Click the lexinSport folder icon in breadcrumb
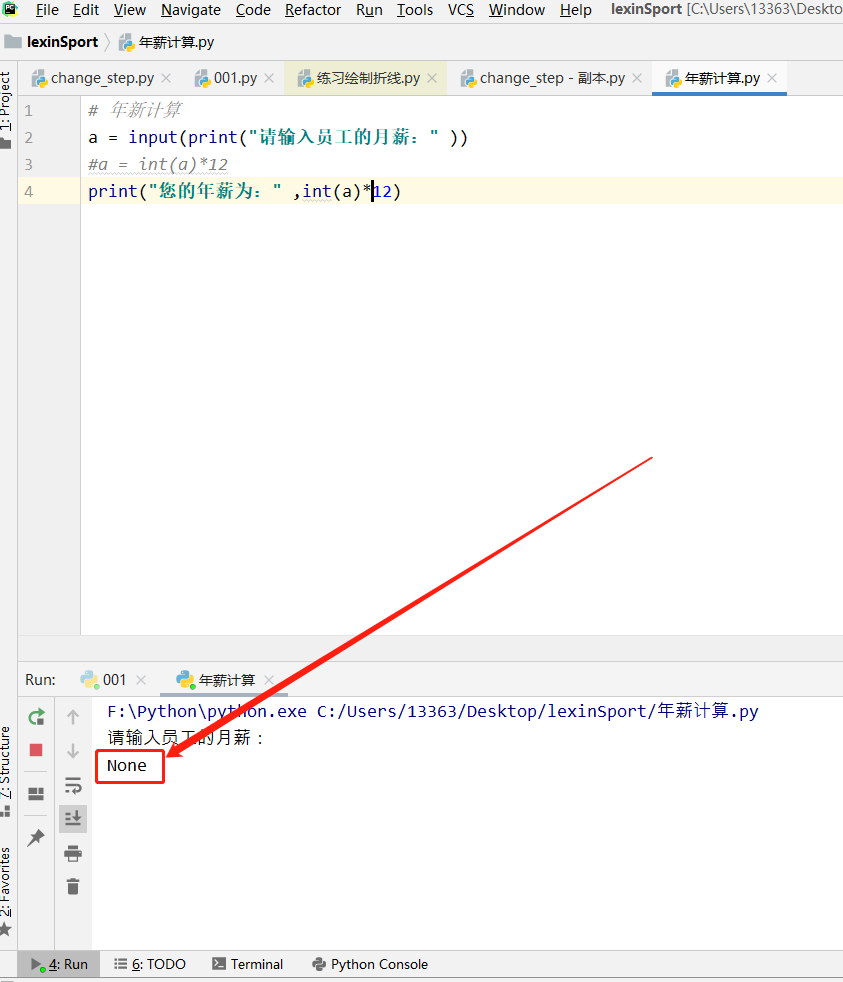Viewport: 843px width, 982px height. click(x=13, y=42)
